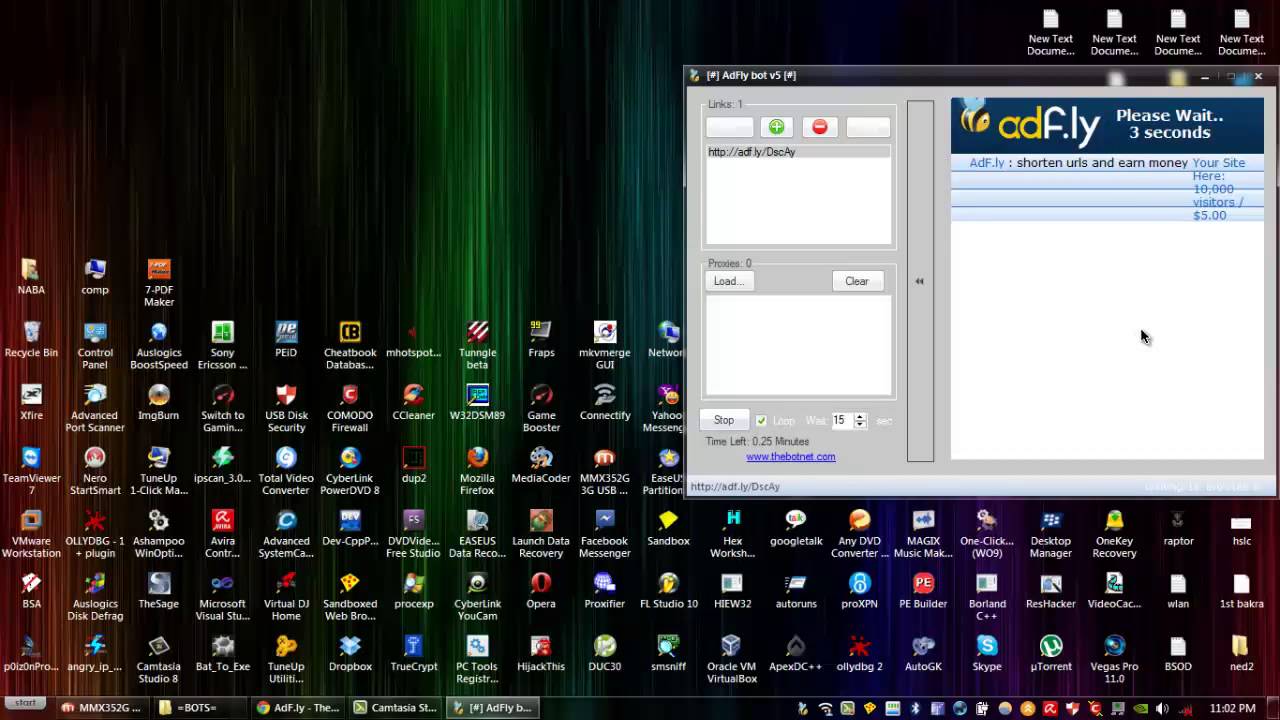Open Dropbox desktop icon
Viewport: 1280px width, 720px height.
pyautogui.click(x=350, y=654)
